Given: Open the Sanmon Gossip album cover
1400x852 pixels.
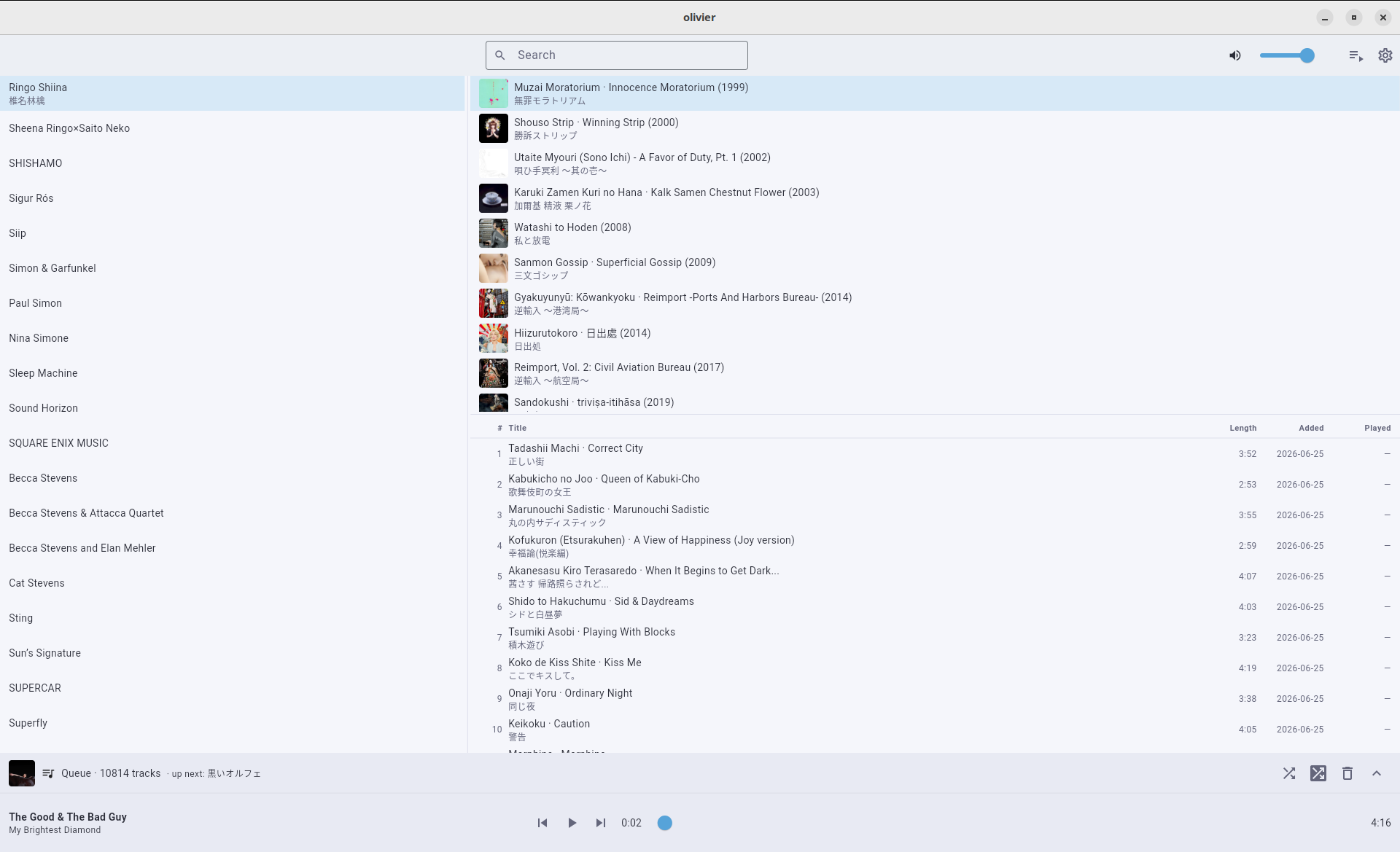Looking at the screenshot, I should click(x=494, y=268).
